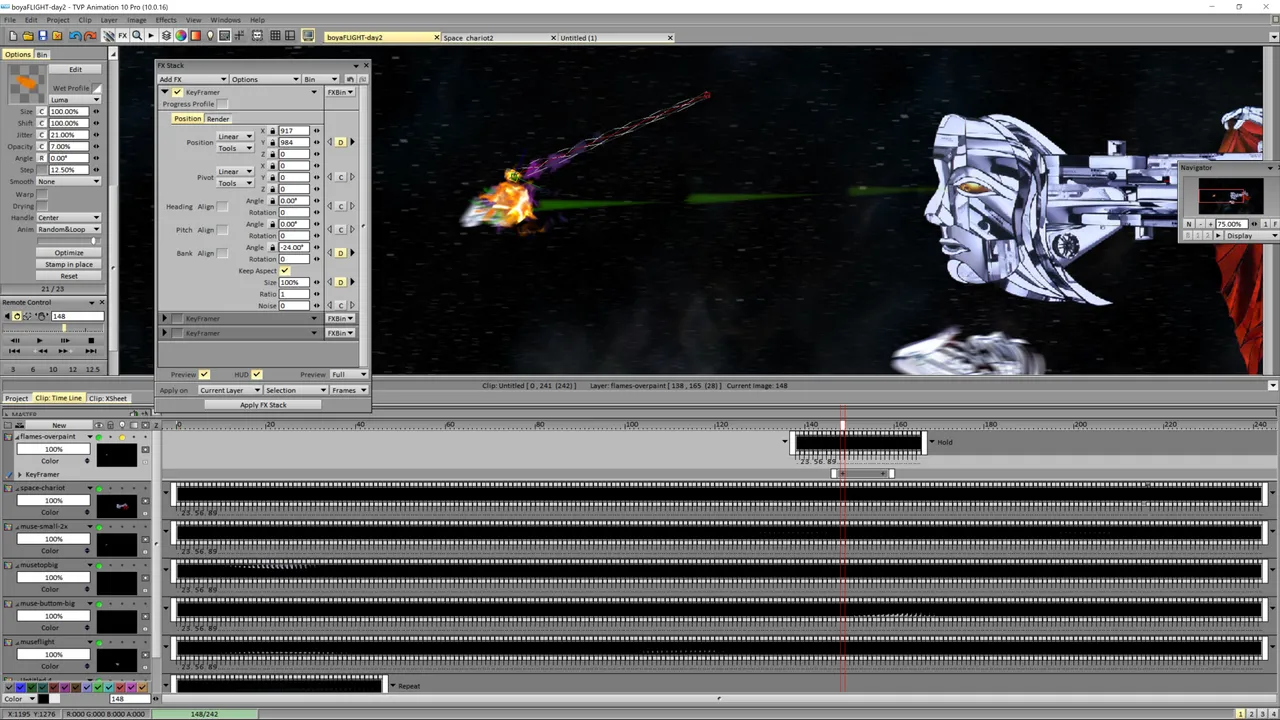Step to the next frame in Remote Control
Image resolution: width=1280 pixels, height=720 pixels.
(x=65, y=340)
